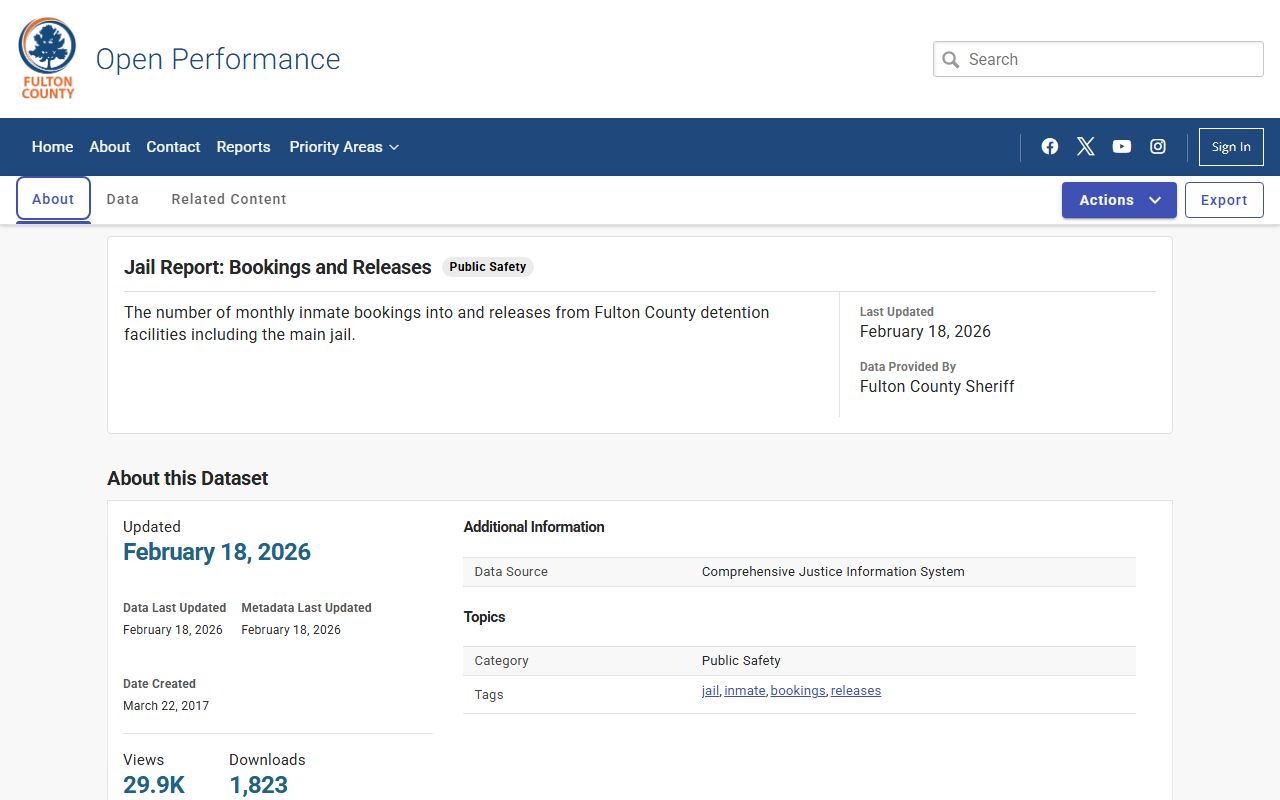The image size is (1280, 800).
Task: Click the search magnifier icon
Action: (951, 60)
